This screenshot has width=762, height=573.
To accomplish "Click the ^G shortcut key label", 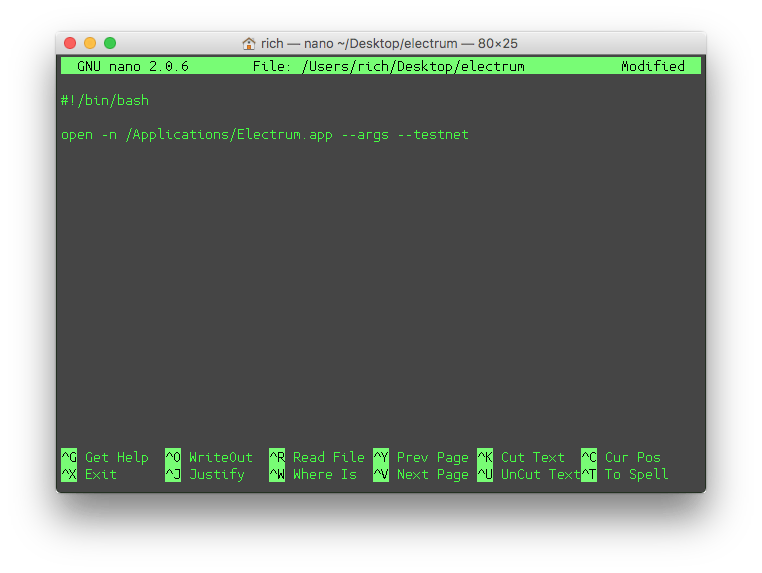I will (69, 457).
